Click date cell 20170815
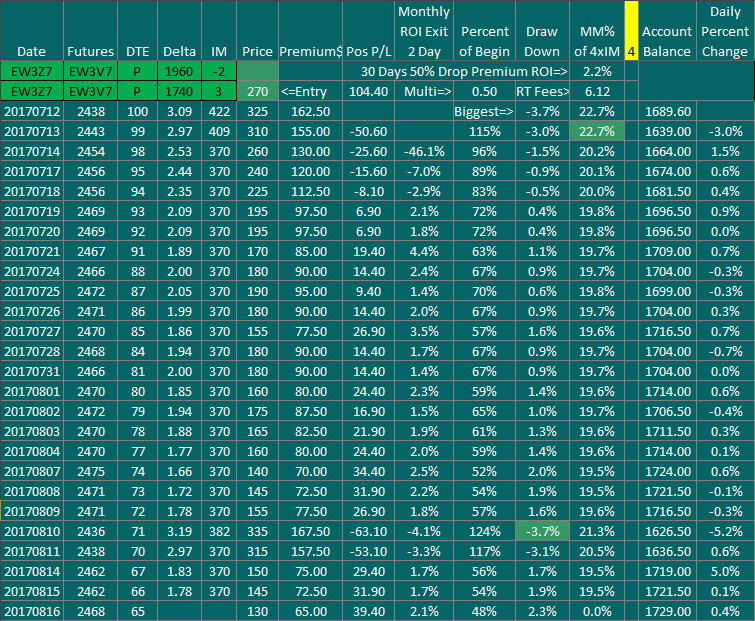Viewport: 755px width, 621px height. tap(31, 591)
